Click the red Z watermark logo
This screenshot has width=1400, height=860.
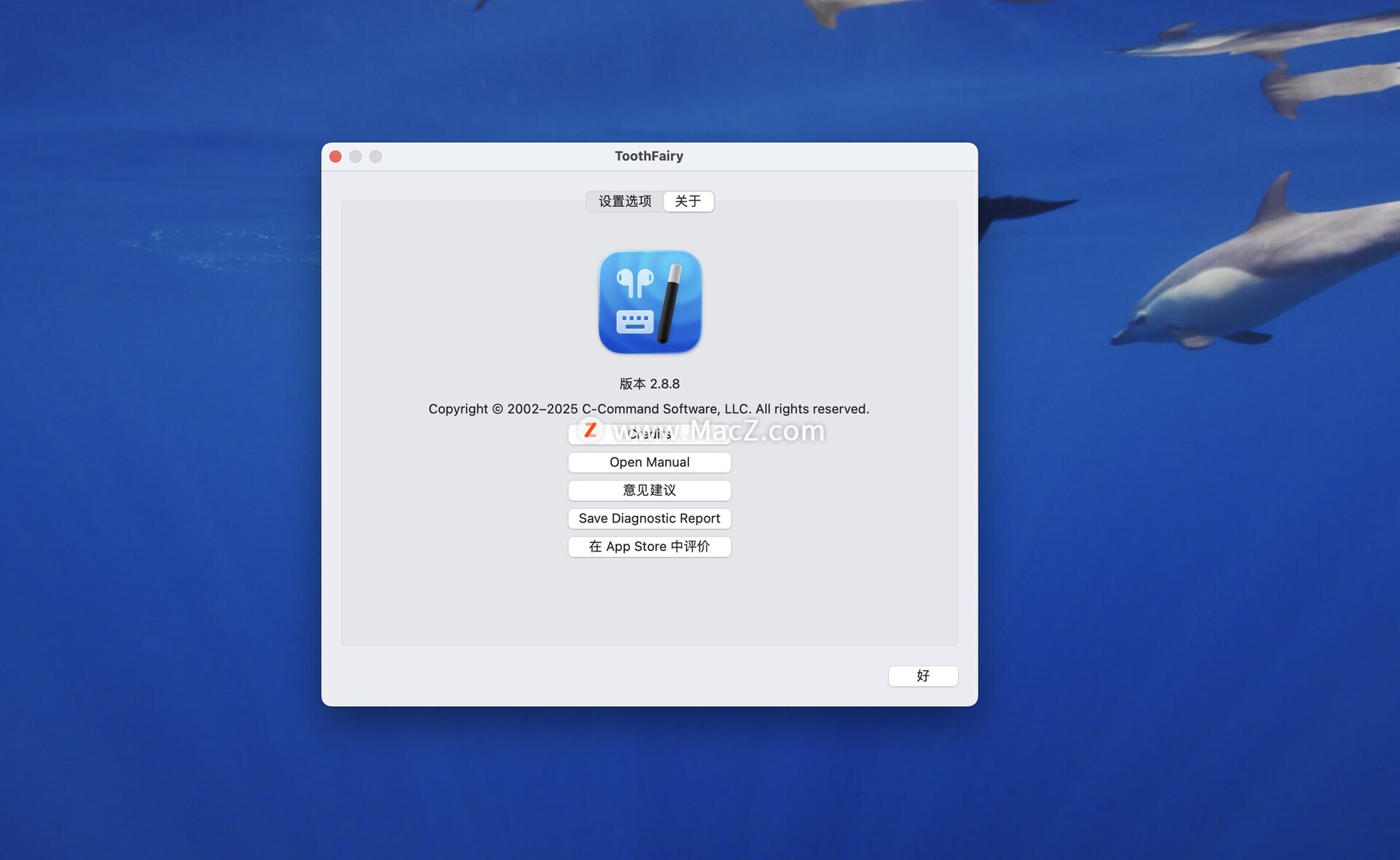point(590,430)
